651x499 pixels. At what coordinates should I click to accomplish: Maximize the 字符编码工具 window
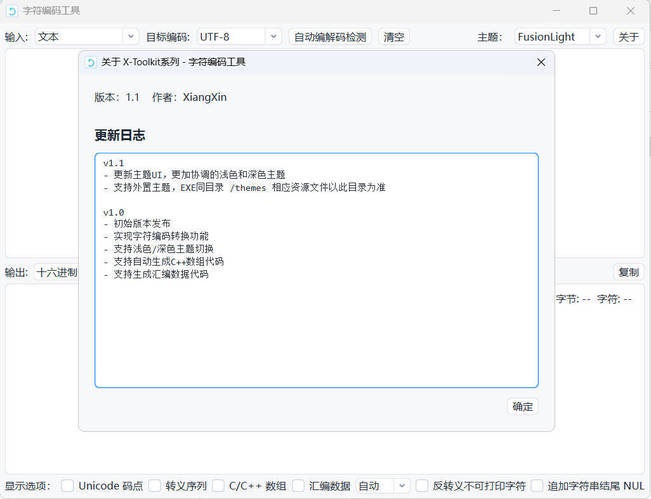click(x=593, y=11)
